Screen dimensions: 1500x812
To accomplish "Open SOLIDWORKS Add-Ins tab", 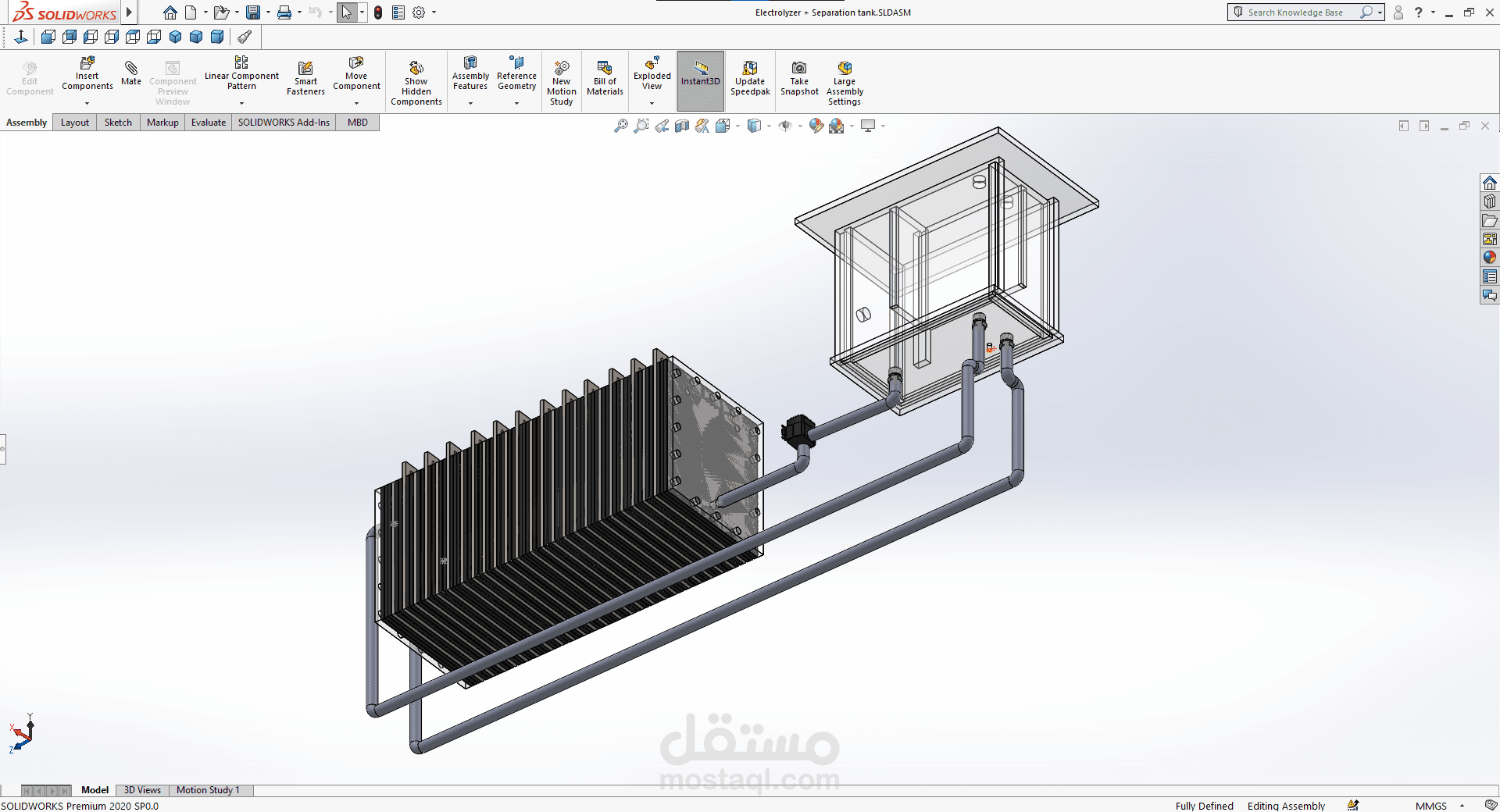I will 284,123.
